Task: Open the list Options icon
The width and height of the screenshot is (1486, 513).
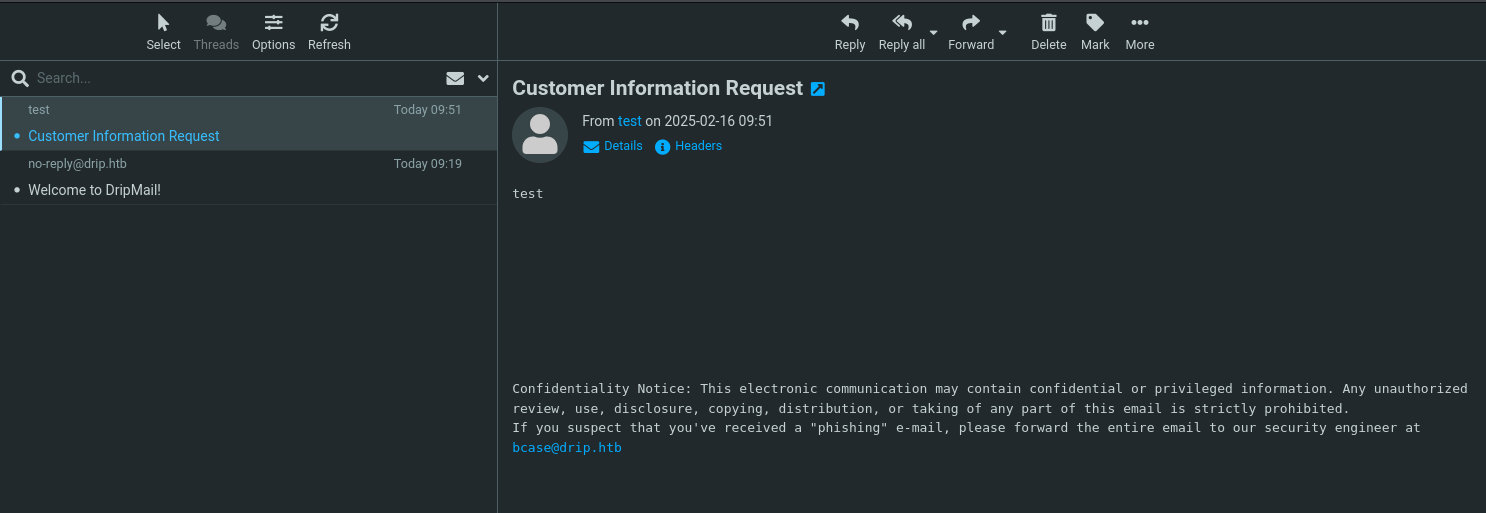Action: point(273,24)
